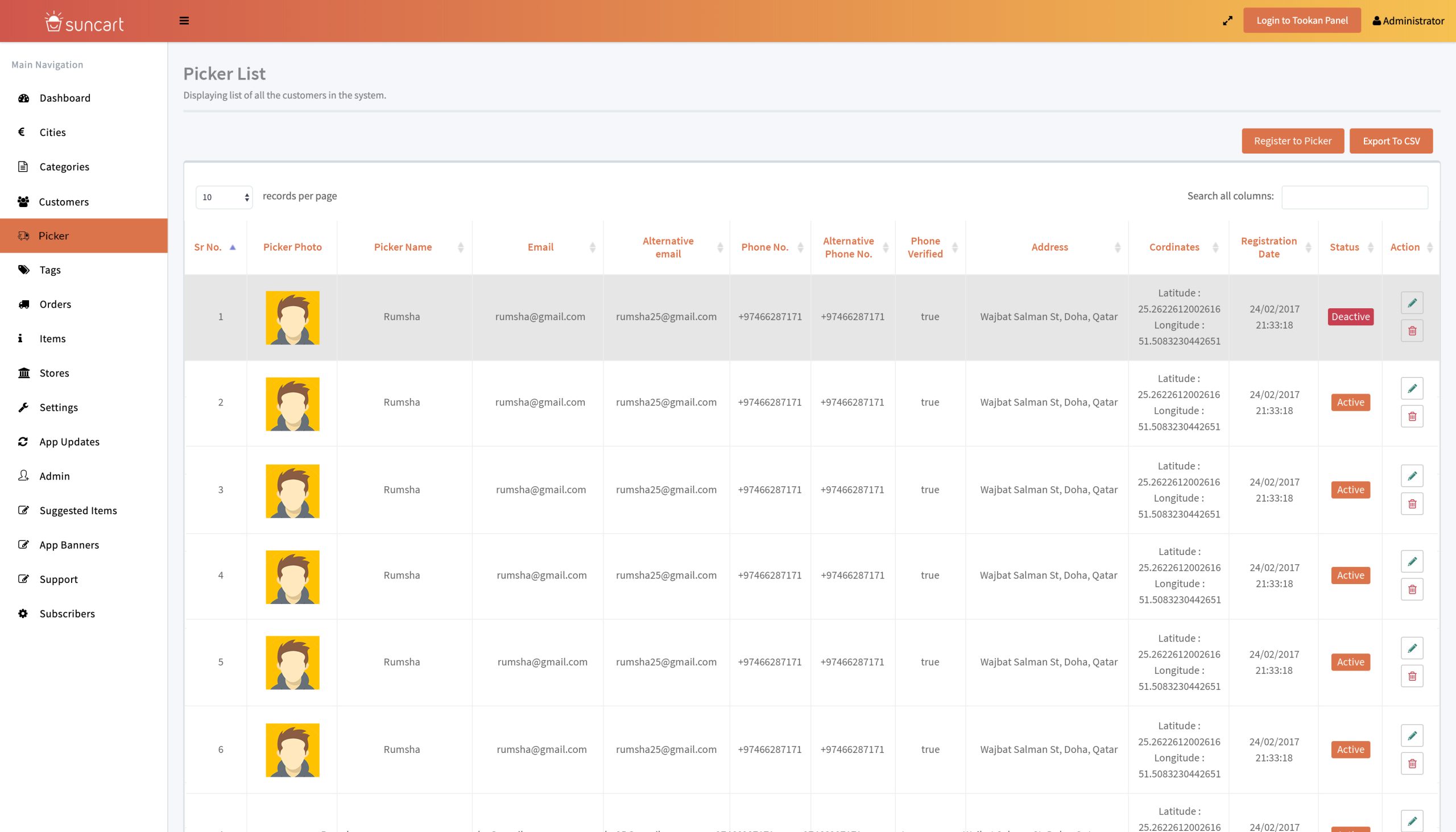This screenshot has width=1456, height=832.
Task: Click the Support edit icon
Action: (x=23, y=578)
